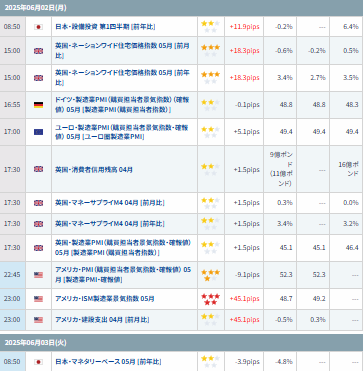Click four-star rating for アメリカ・PMI row

point(210,275)
